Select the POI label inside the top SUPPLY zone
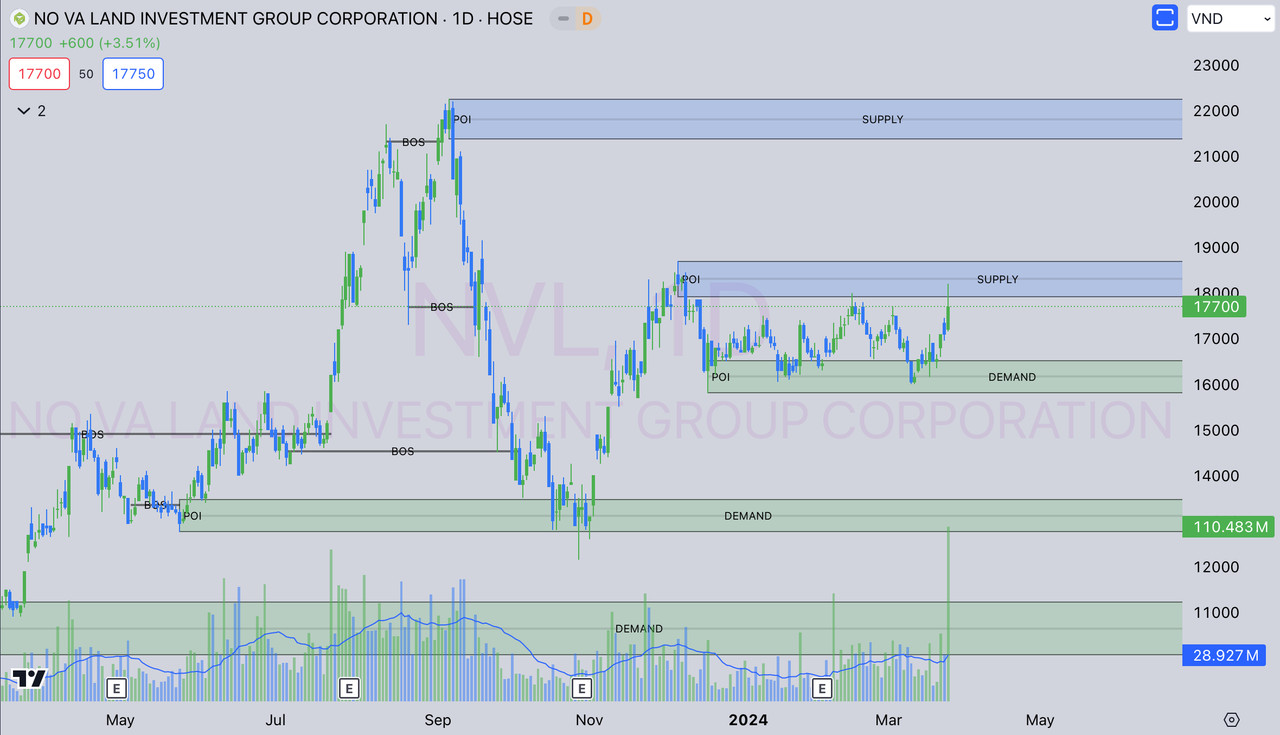 tap(462, 119)
